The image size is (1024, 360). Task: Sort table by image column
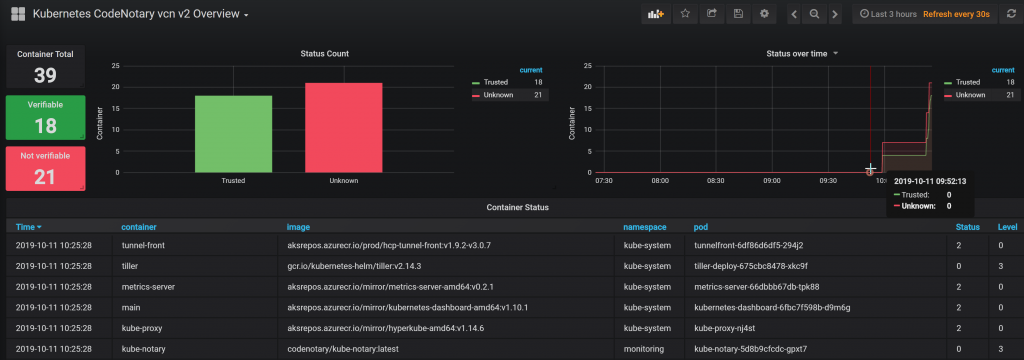298,227
